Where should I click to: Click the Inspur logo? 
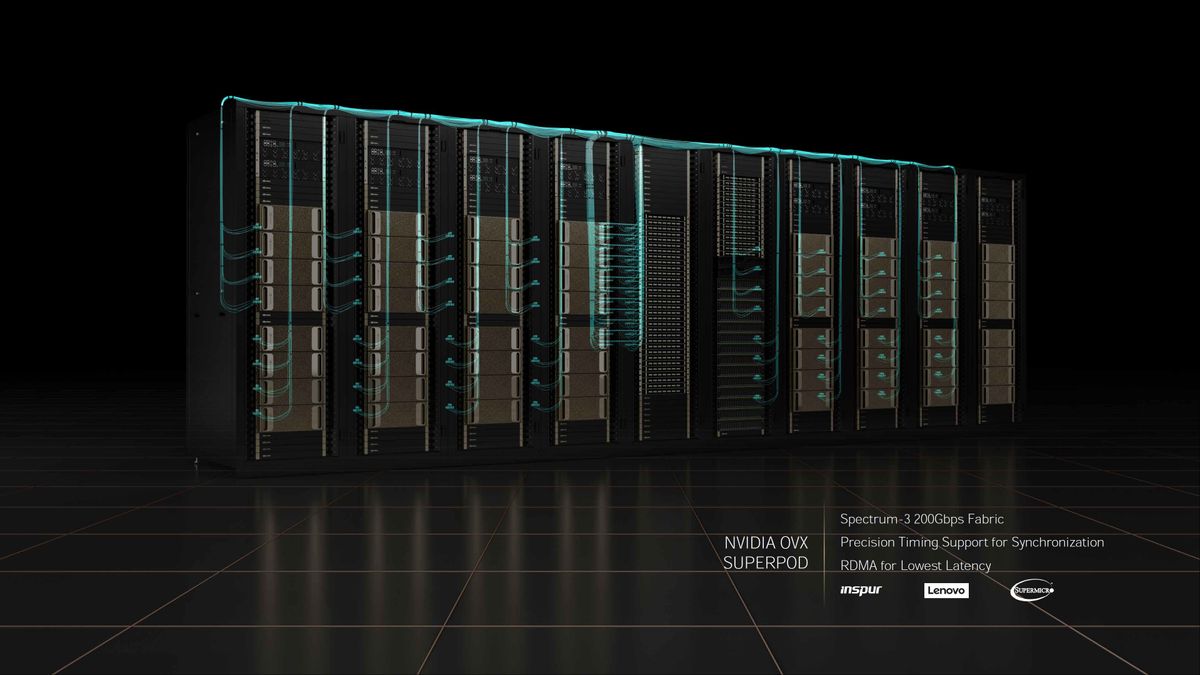(x=861, y=591)
